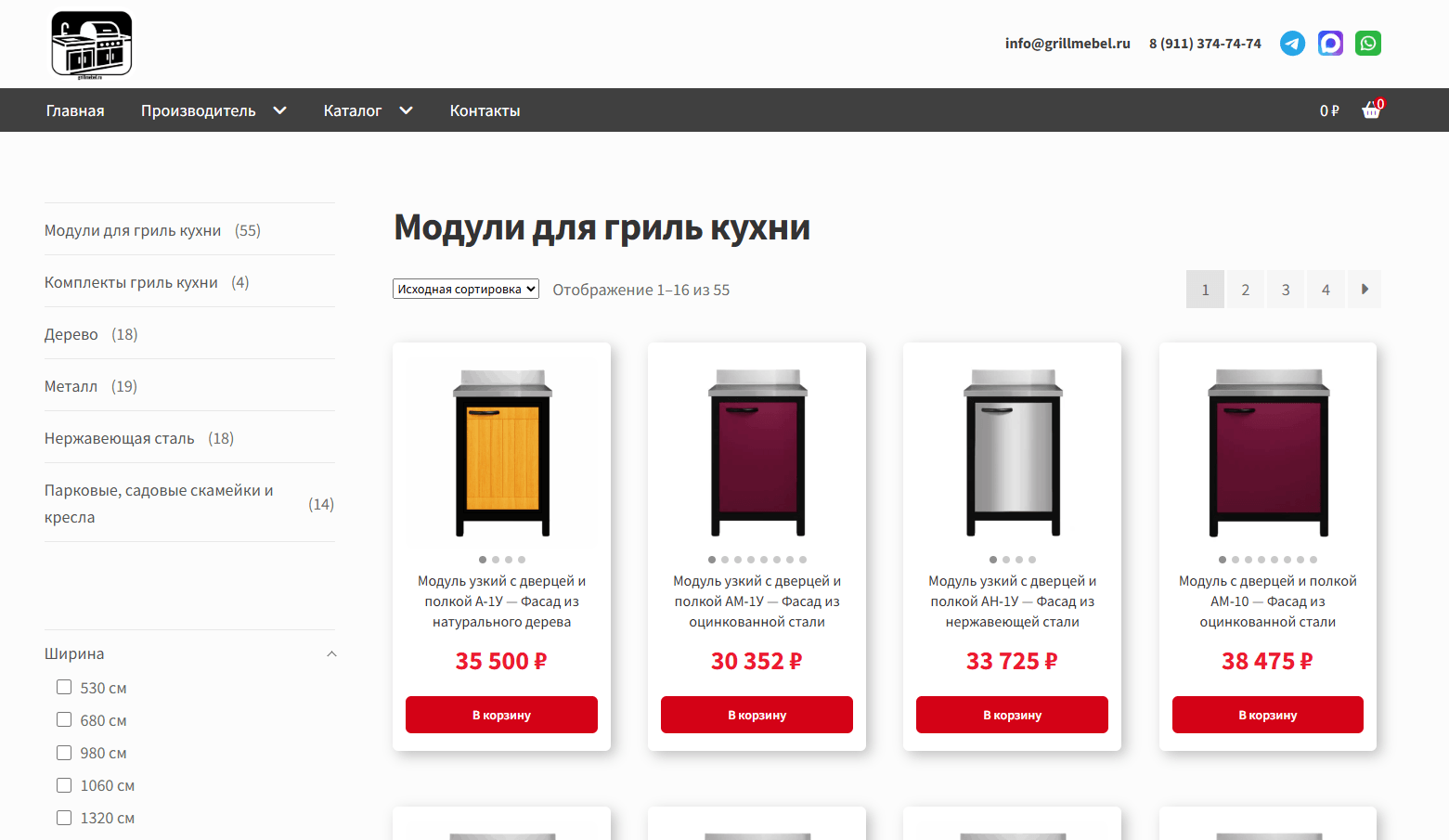Click the grillmebel site logo
This screenshot has height=840, width=1449.
point(91,45)
